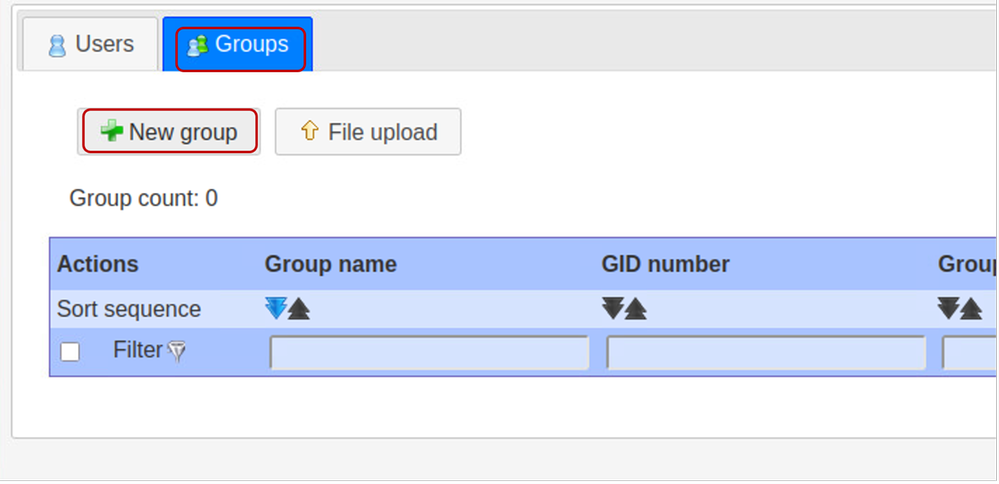
Task: Toggle the select-all checkbox beside Filter
Action: [70, 352]
